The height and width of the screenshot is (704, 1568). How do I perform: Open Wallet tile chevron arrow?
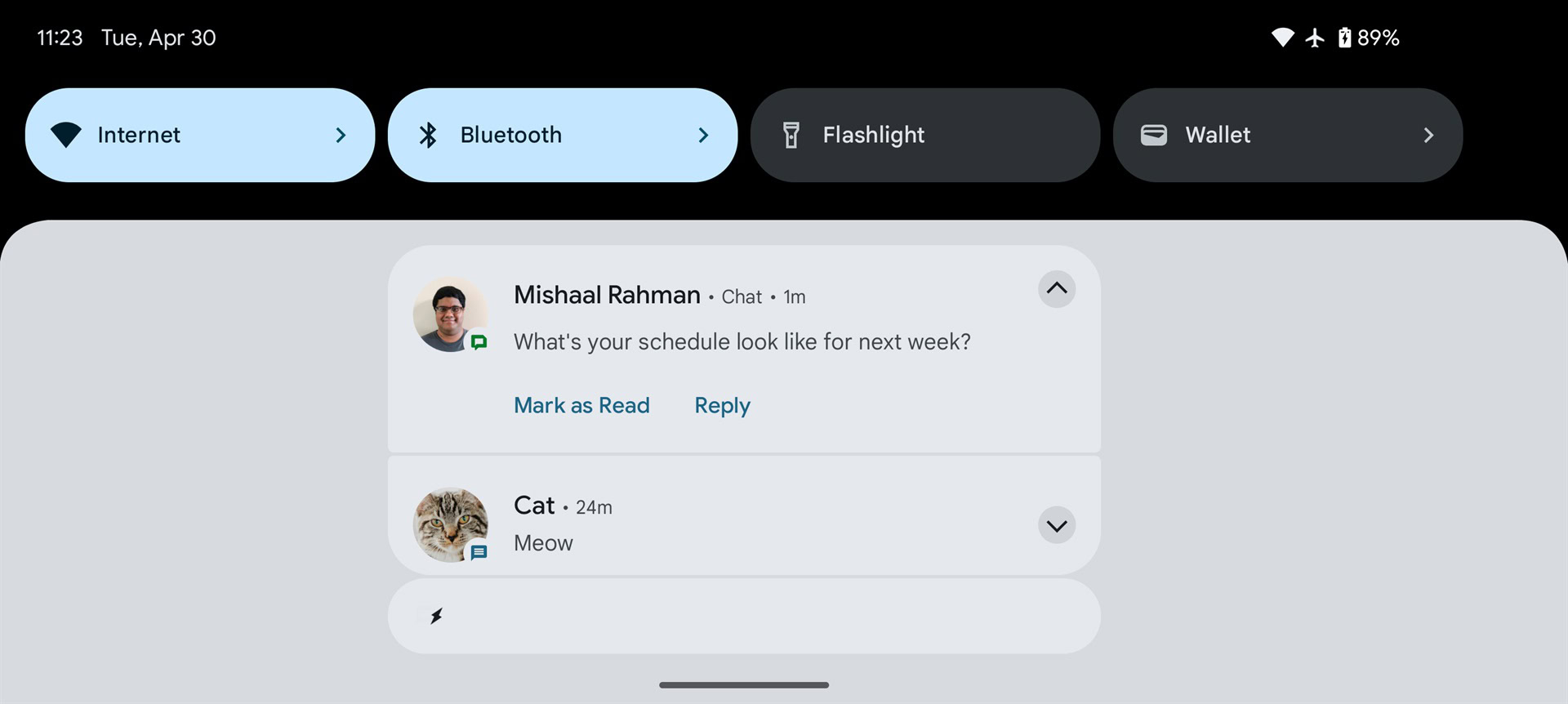point(1428,135)
